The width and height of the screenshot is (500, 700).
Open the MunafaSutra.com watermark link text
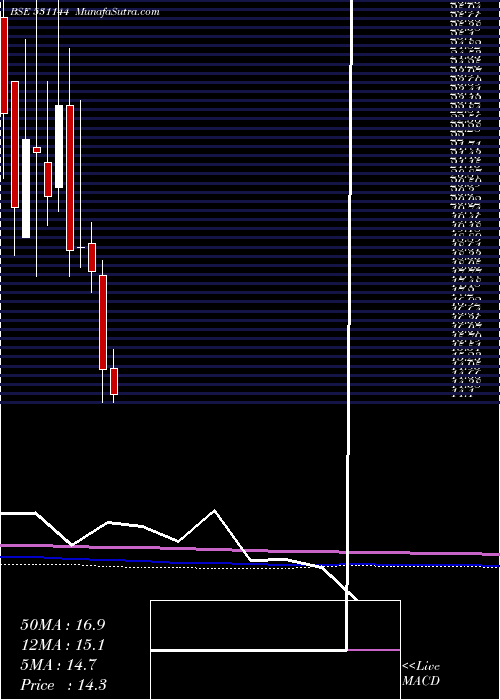pyautogui.click(x=117, y=12)
